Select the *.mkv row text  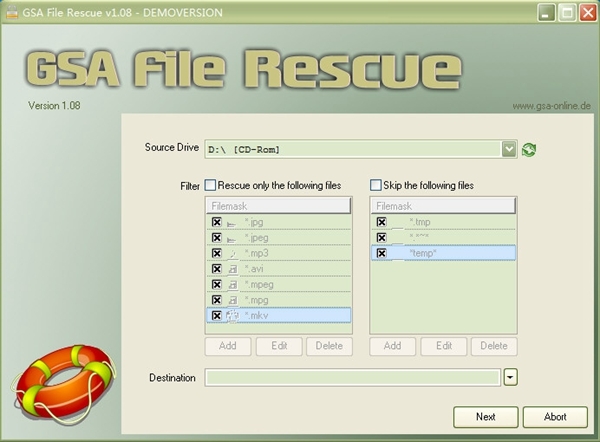click(256, 316)
